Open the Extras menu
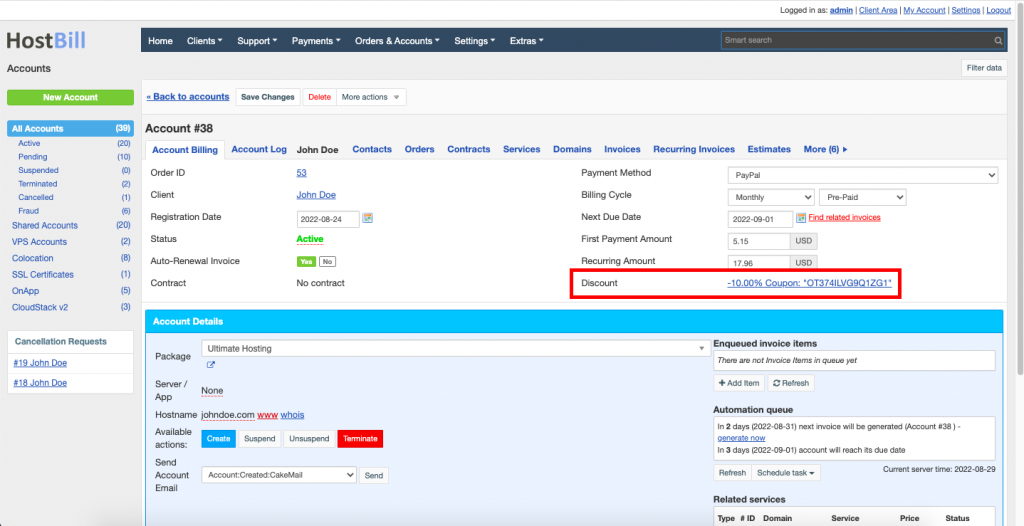 point(526,41)
